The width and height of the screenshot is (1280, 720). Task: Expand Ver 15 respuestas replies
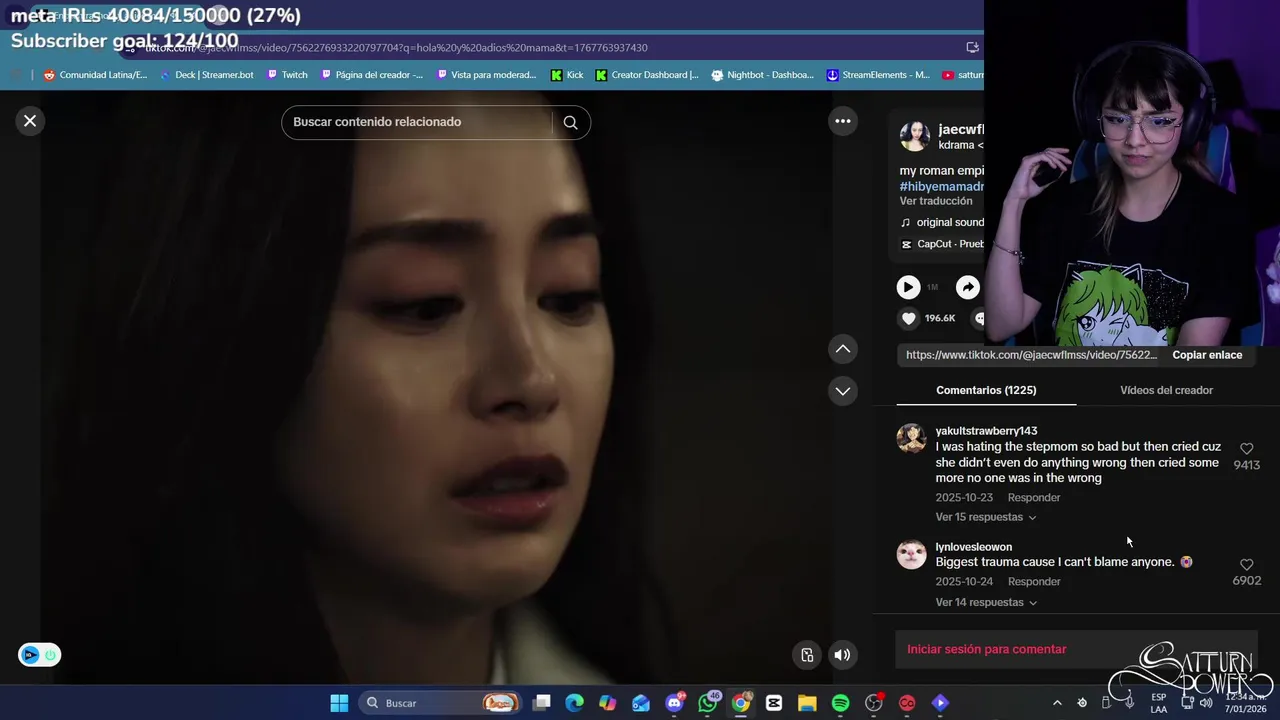coord(986,517)
